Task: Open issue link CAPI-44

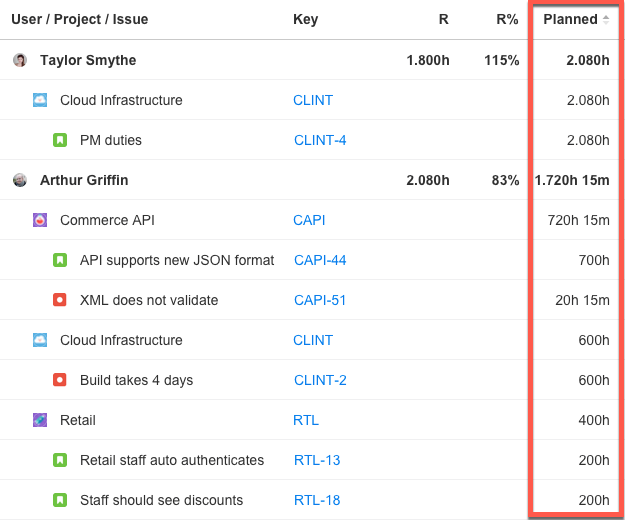Action: (x=320, y=260)
